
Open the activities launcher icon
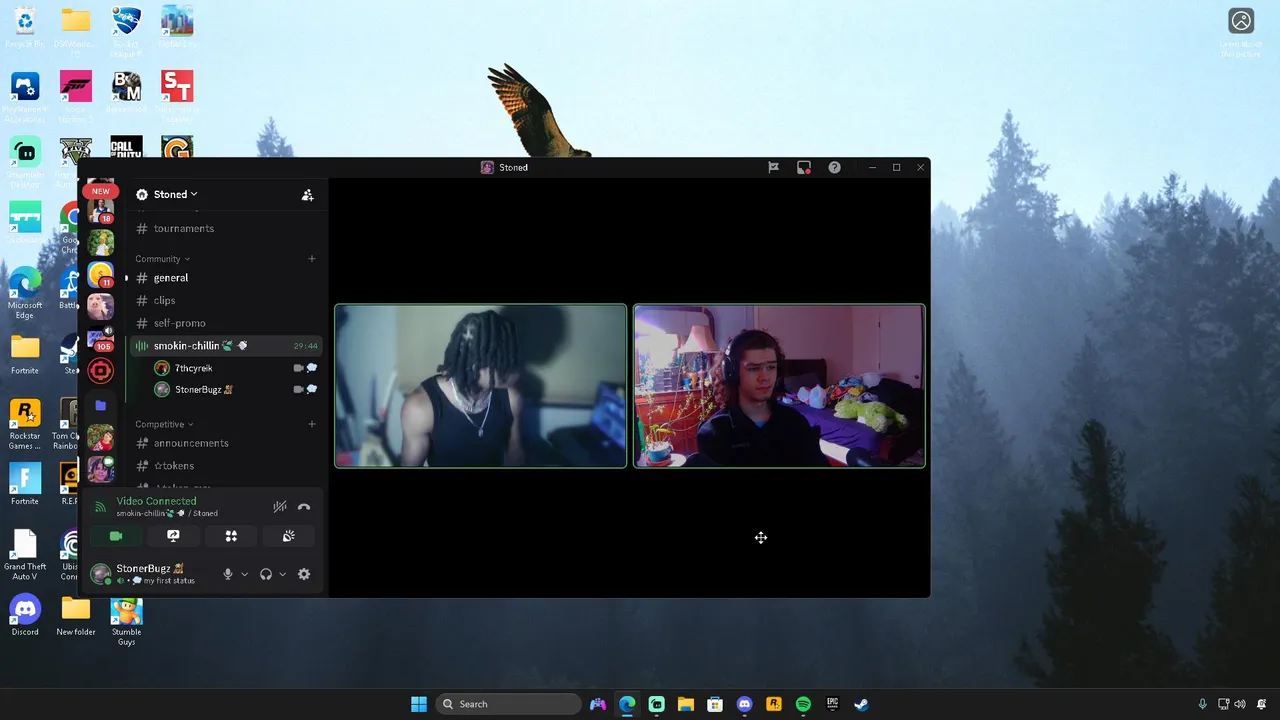pos(231,536)
